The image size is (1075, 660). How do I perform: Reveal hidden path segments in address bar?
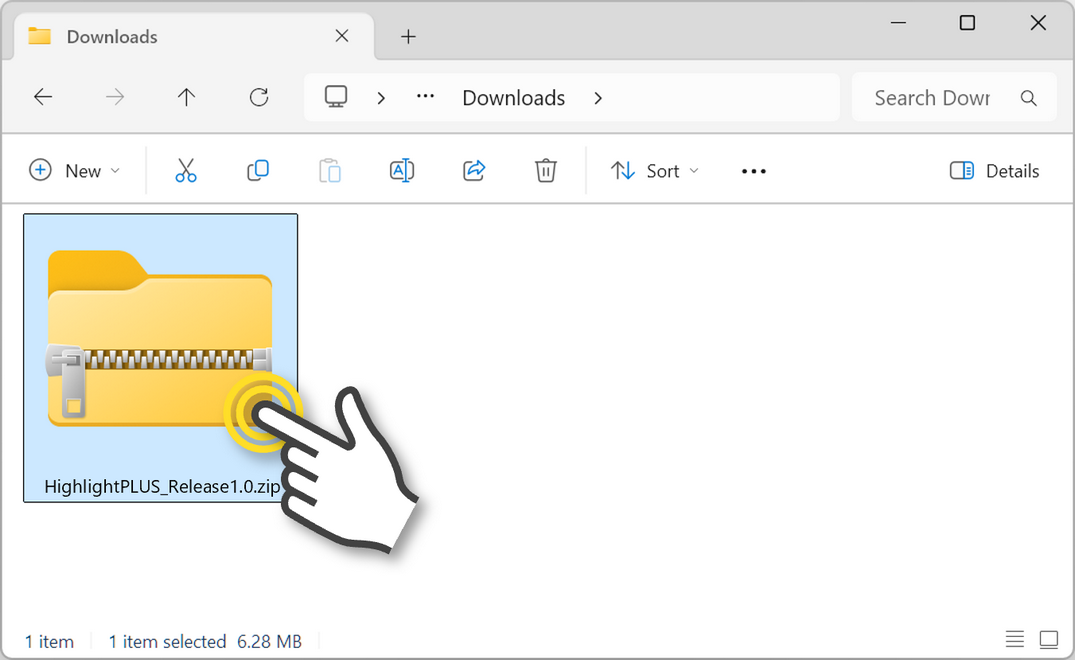424,97
